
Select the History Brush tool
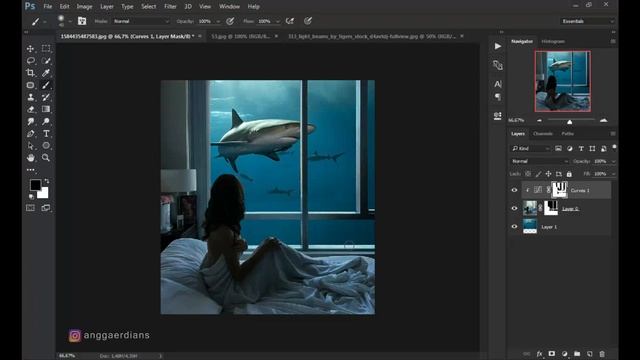point(46,97)
